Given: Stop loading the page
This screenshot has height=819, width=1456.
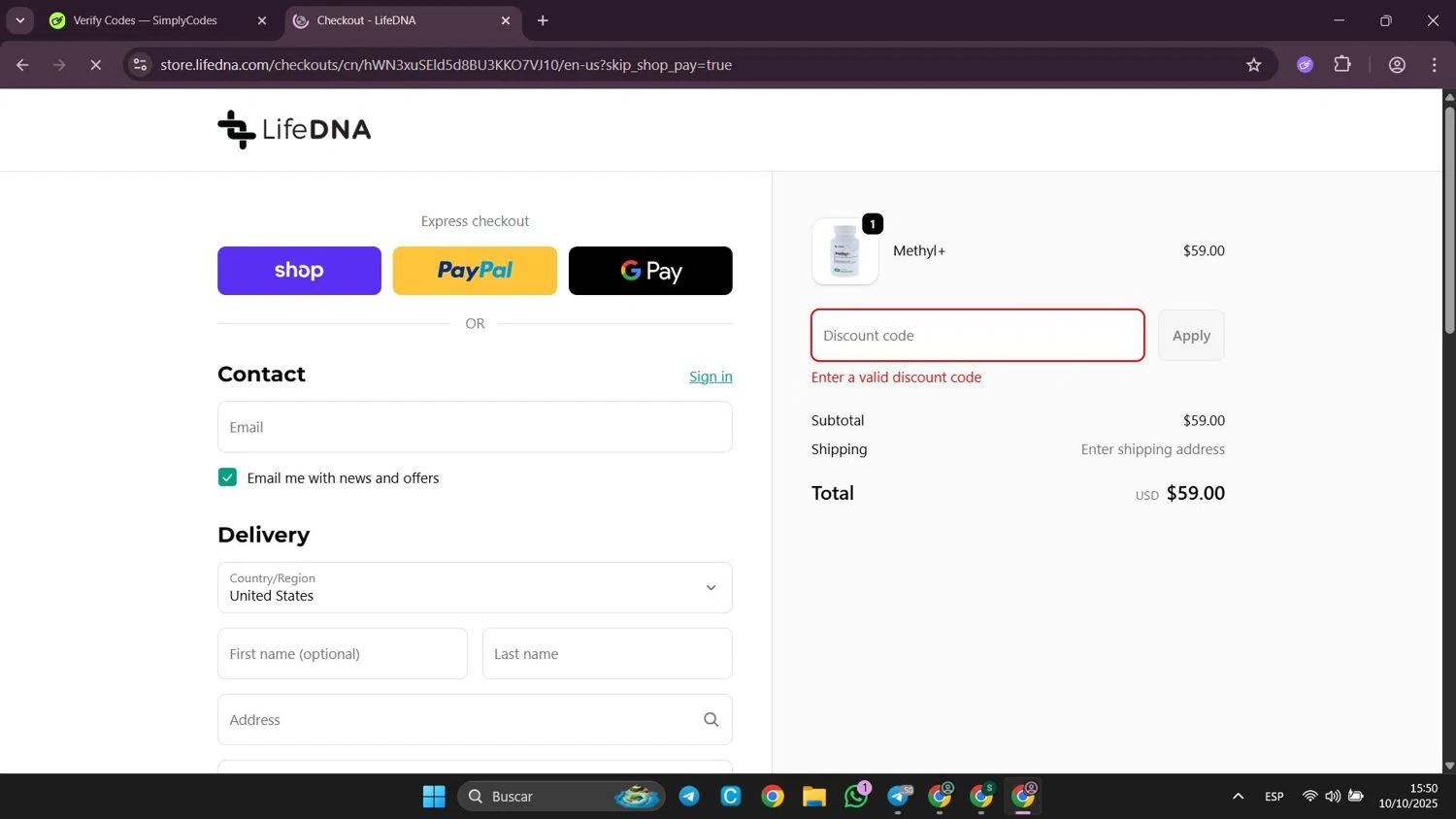Looking at the screenshot, I should tap(95, 65).
